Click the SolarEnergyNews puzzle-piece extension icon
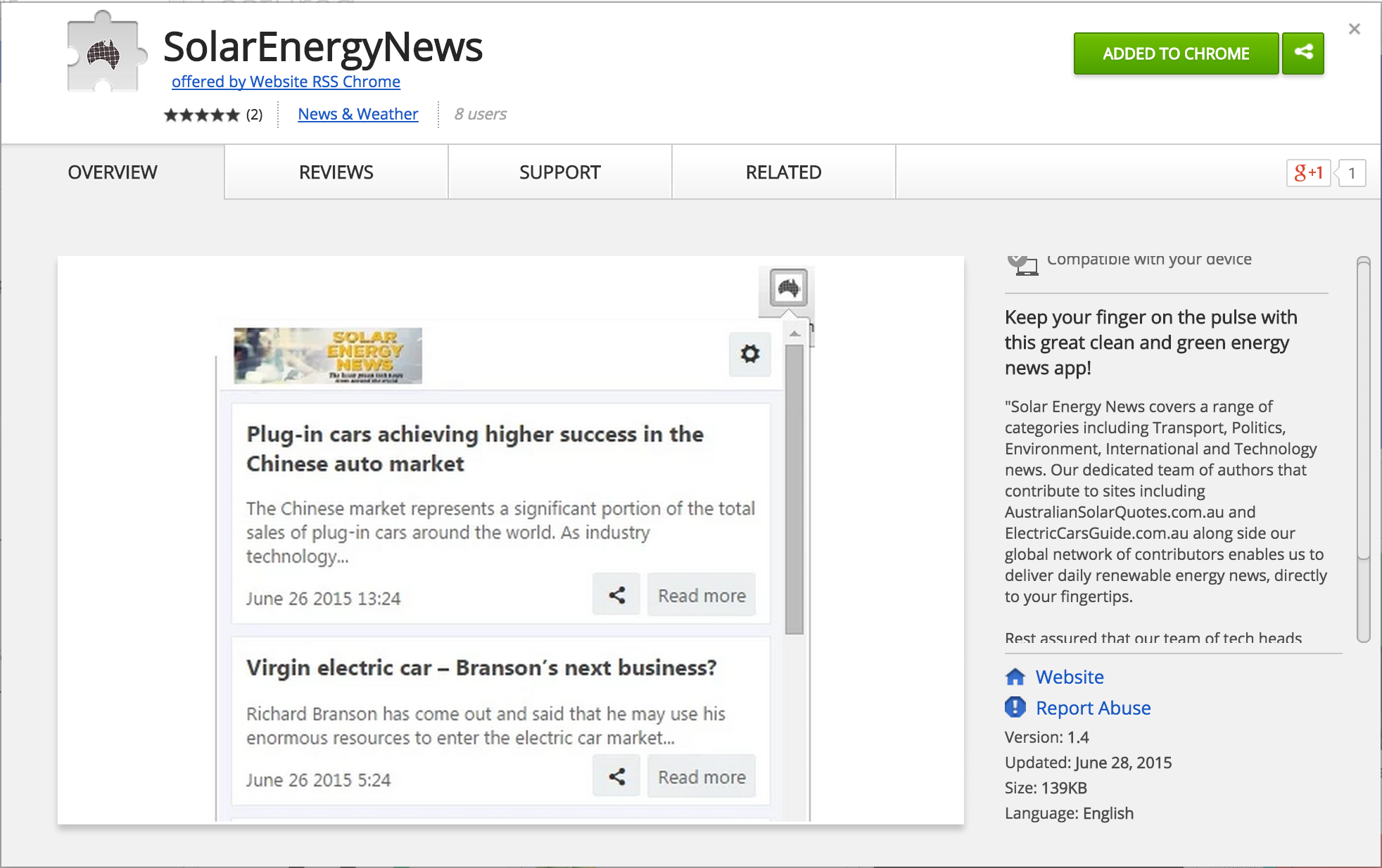1382x868 pixels. coord(106,52)
